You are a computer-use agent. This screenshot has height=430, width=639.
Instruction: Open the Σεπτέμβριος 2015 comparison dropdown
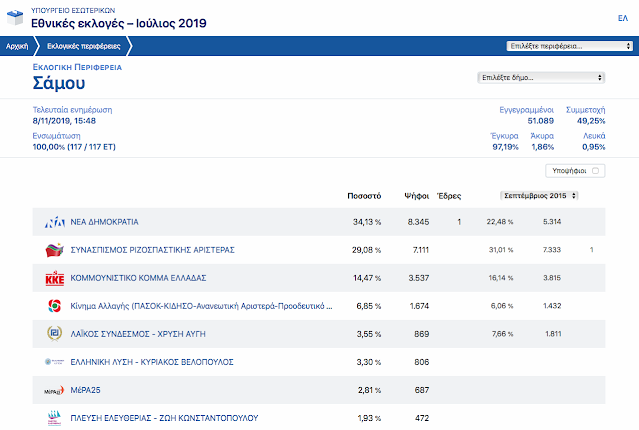tap(539, 196)
